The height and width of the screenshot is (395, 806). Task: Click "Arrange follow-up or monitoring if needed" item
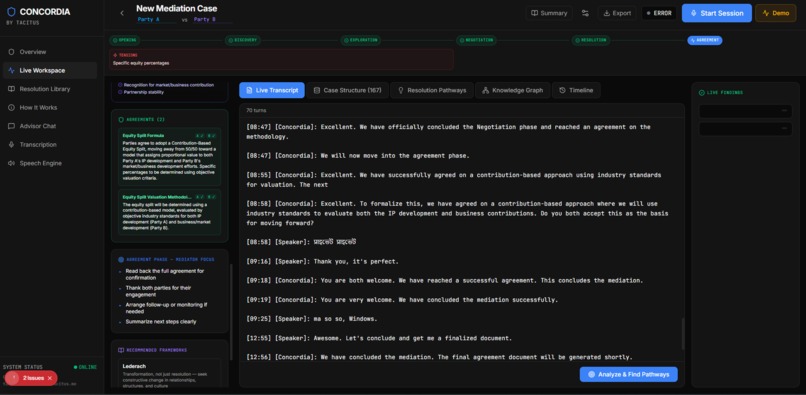[167, 308]
